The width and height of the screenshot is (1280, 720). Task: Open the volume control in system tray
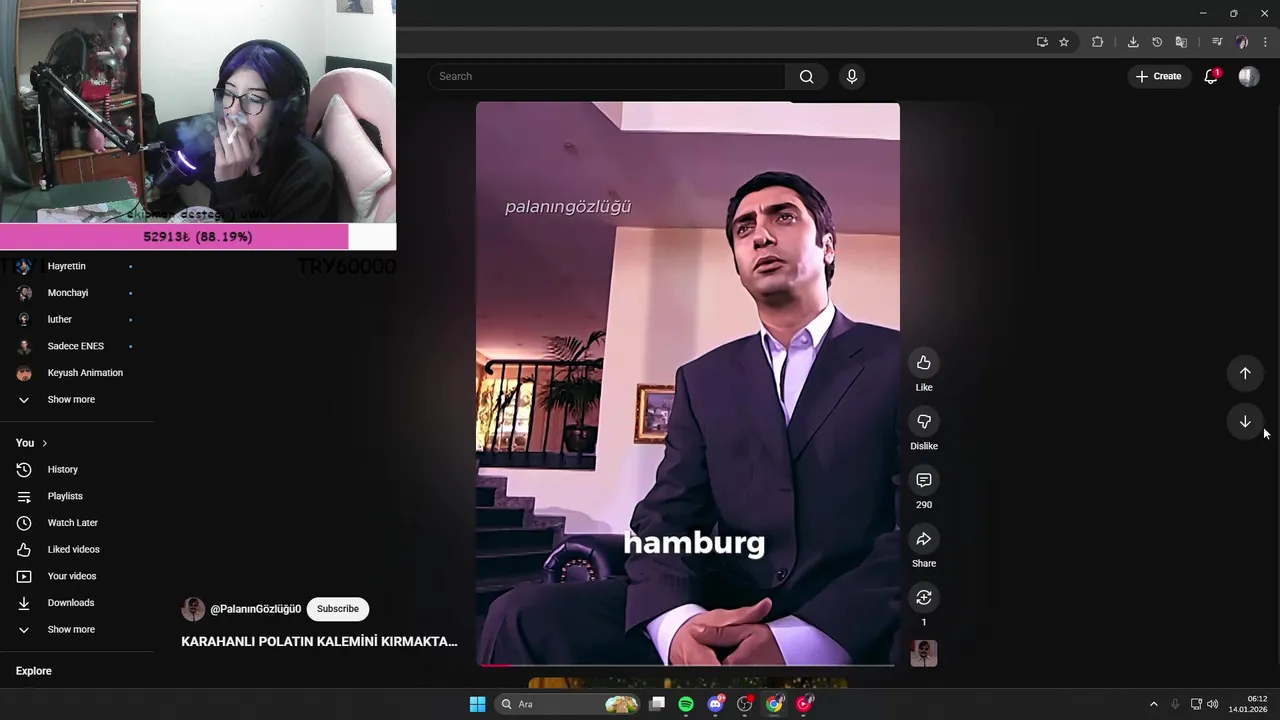tap(1213, 704)
